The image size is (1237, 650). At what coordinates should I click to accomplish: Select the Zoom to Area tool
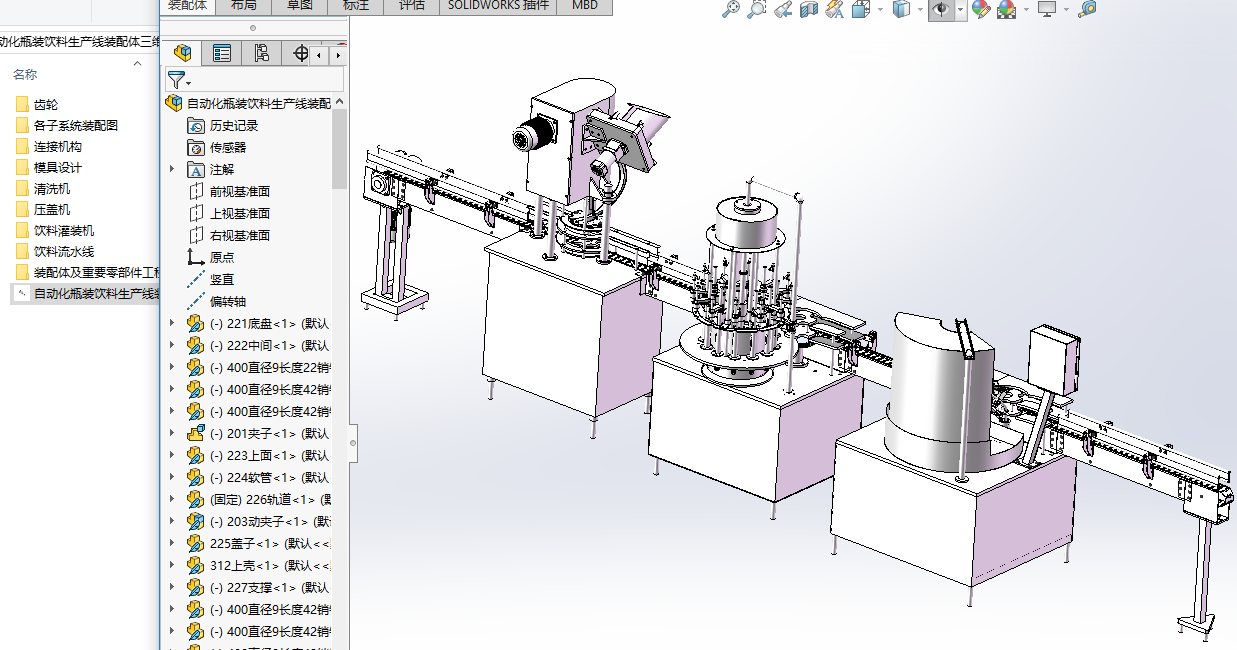pos(757,9)
